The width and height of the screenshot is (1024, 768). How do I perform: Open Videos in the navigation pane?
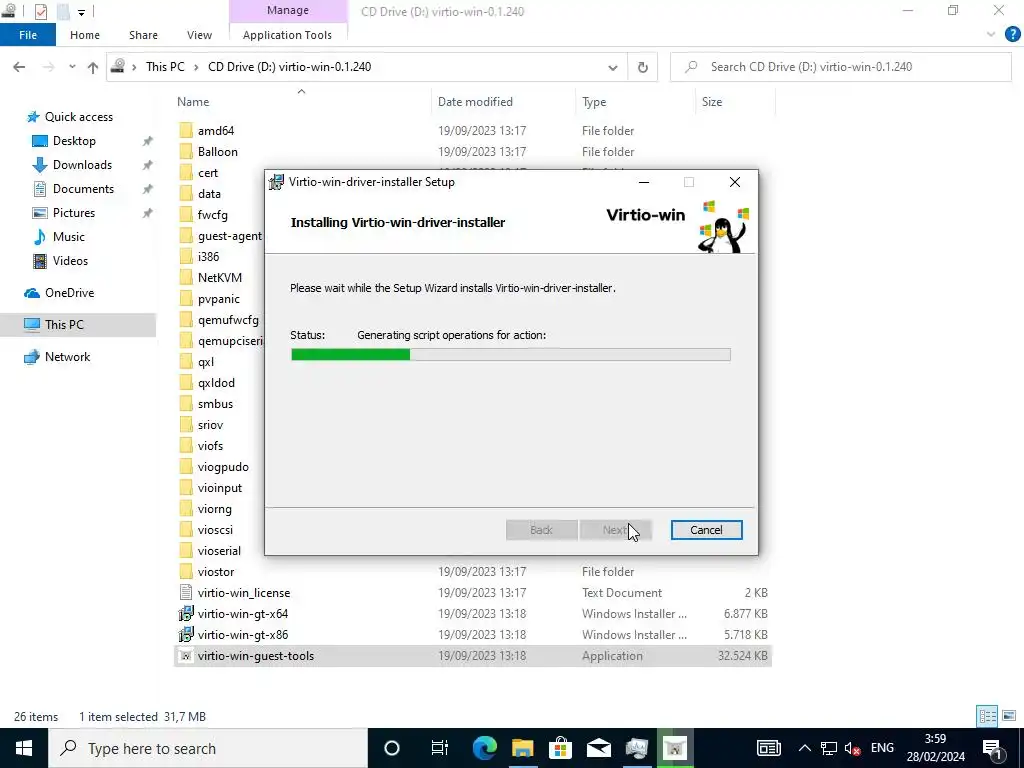[x=70, y=261]
